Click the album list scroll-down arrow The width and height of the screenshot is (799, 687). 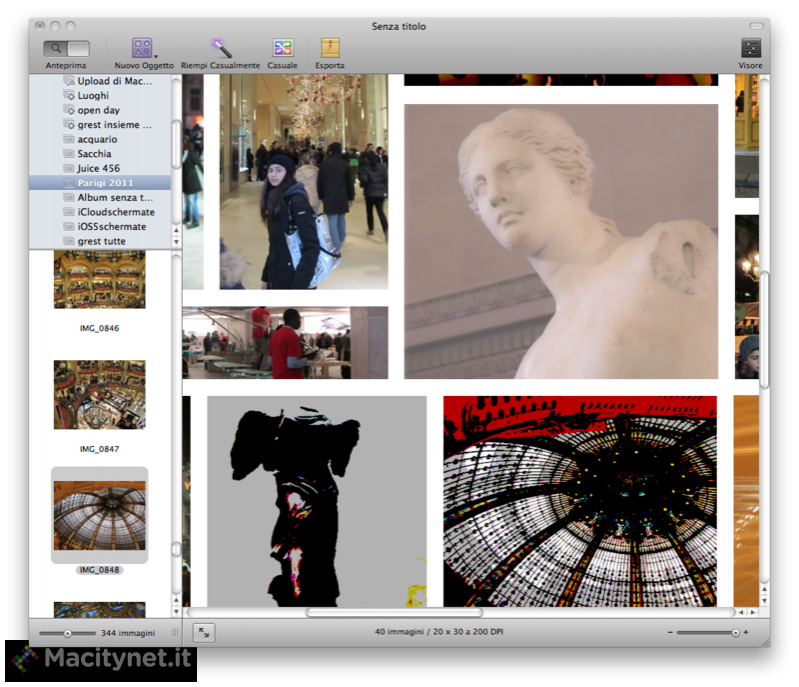(176, 242)
